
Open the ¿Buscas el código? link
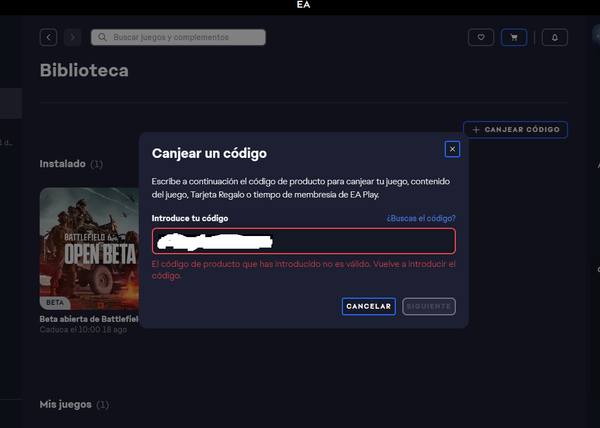pyautogui.click(x=421, y=218)
